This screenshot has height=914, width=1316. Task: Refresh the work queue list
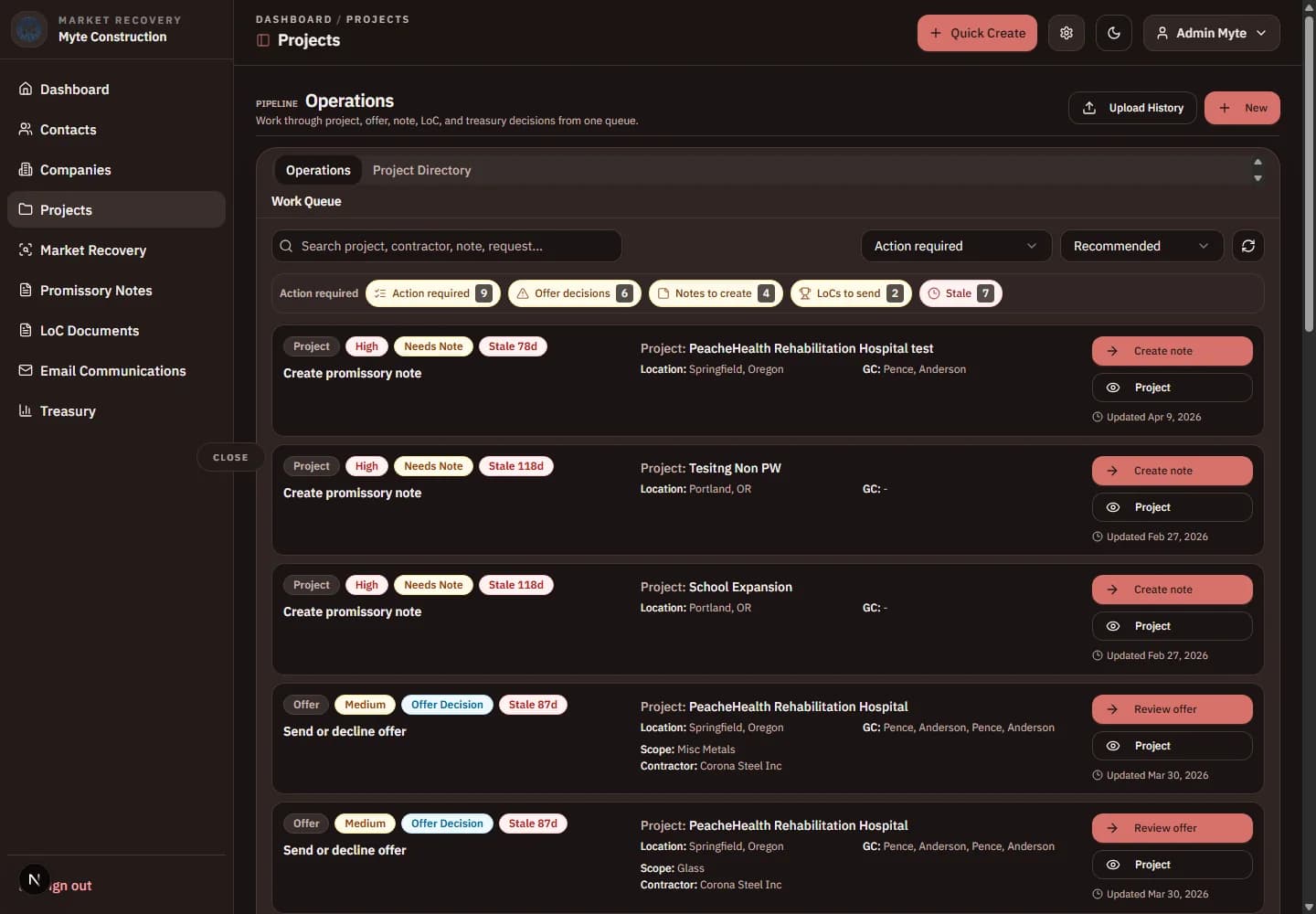1248,246
